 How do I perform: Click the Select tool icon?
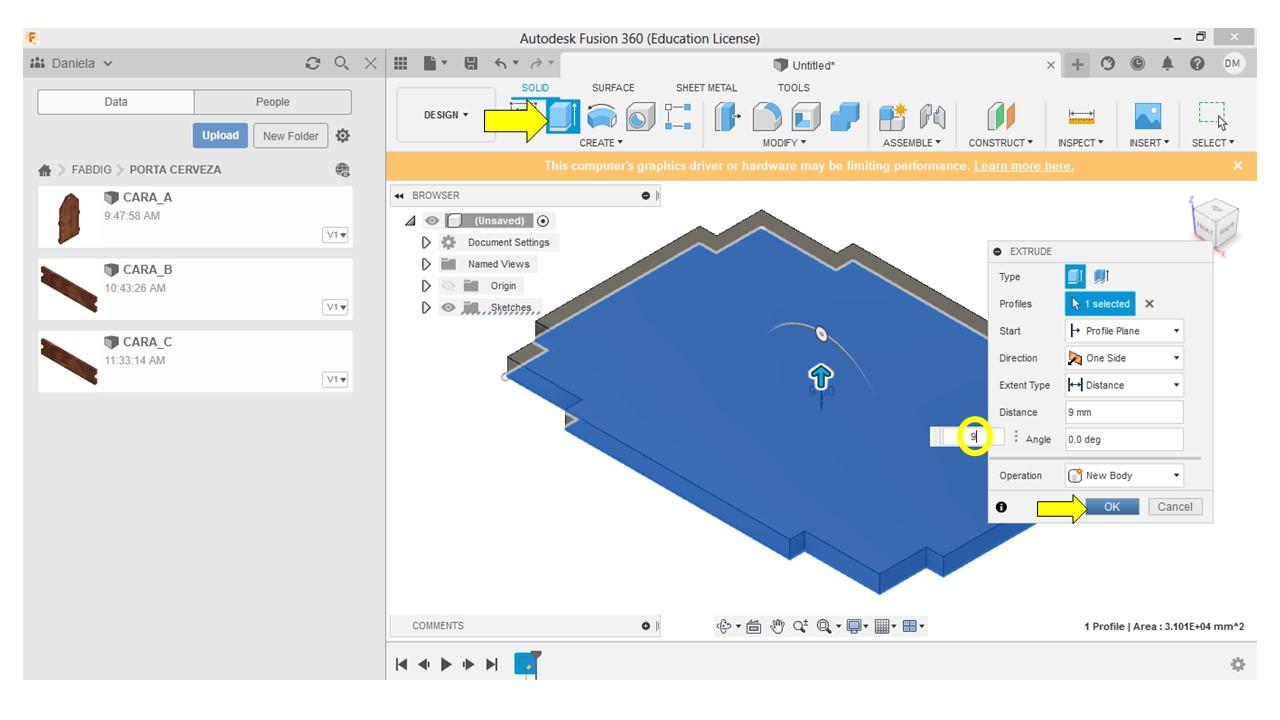[1213, 116]
